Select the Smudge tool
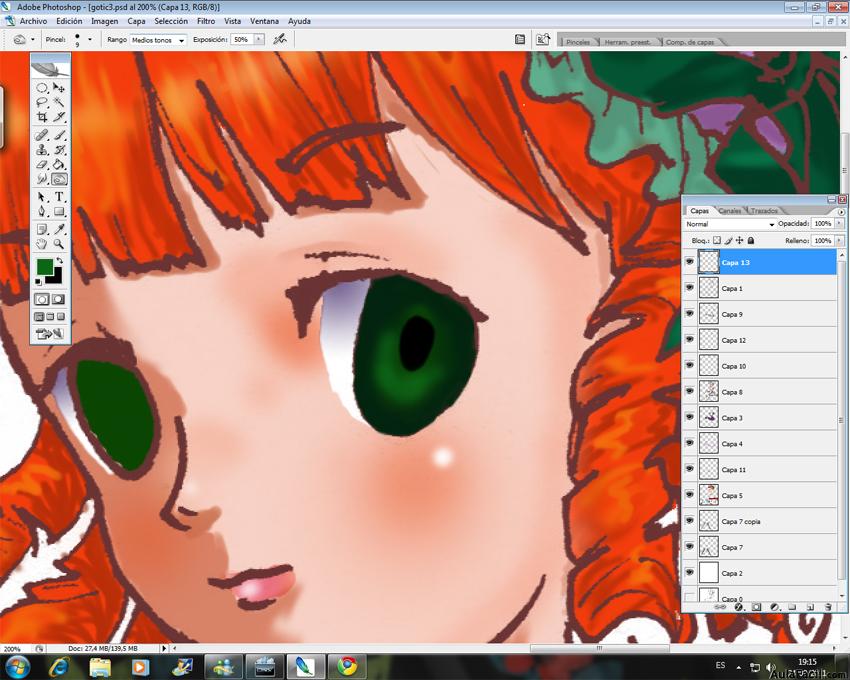The width and height of the screenshot is (850, 680). (x=42, y=179)
